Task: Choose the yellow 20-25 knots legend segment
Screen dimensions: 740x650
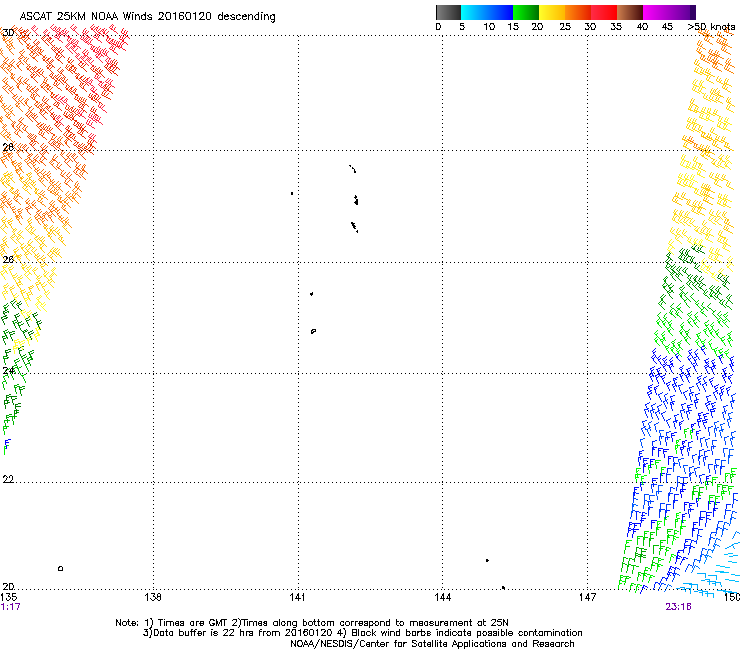Action: tap(552, 12)
